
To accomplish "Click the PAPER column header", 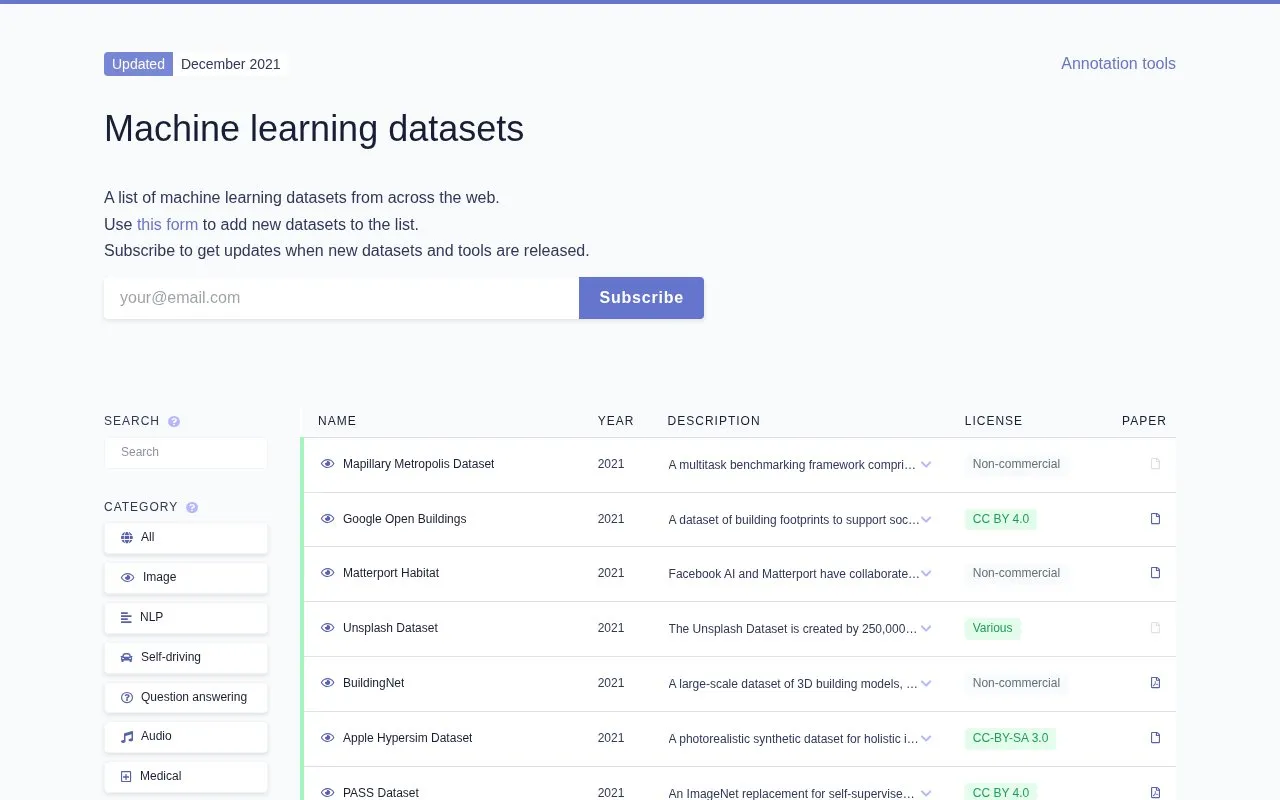I will click(1144, 421).
